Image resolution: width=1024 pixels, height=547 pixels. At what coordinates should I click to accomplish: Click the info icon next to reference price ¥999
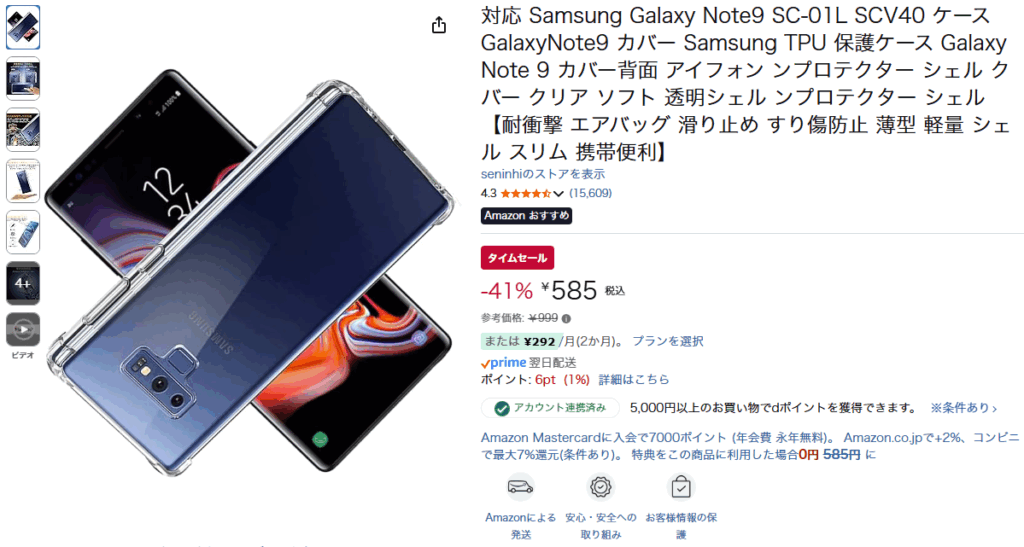pyautogui.click(x=566, y=319)
